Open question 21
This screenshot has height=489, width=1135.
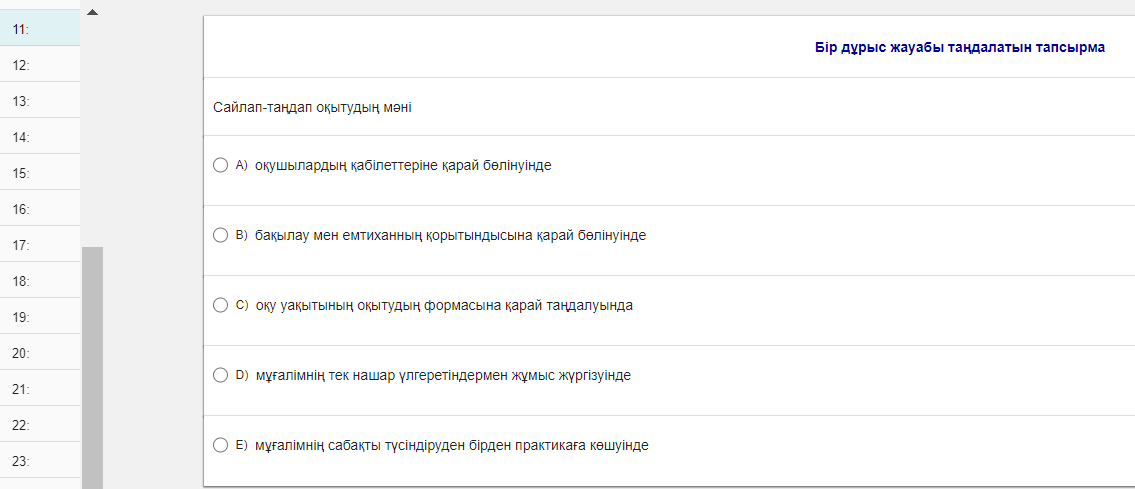click(40, 389)
